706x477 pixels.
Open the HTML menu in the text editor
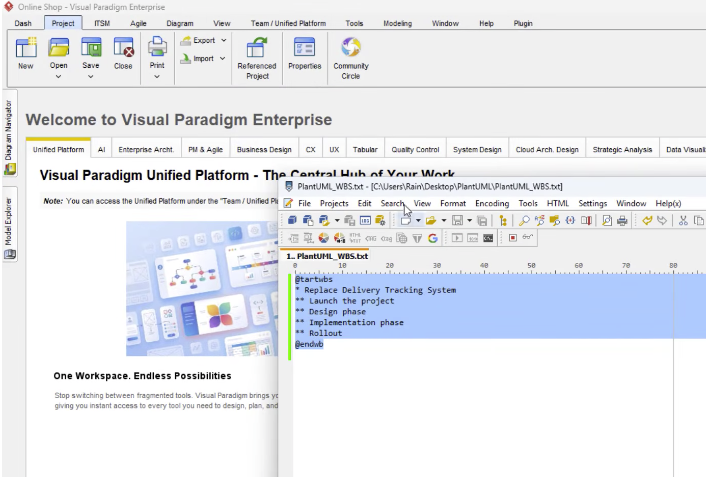click(557, 204)
